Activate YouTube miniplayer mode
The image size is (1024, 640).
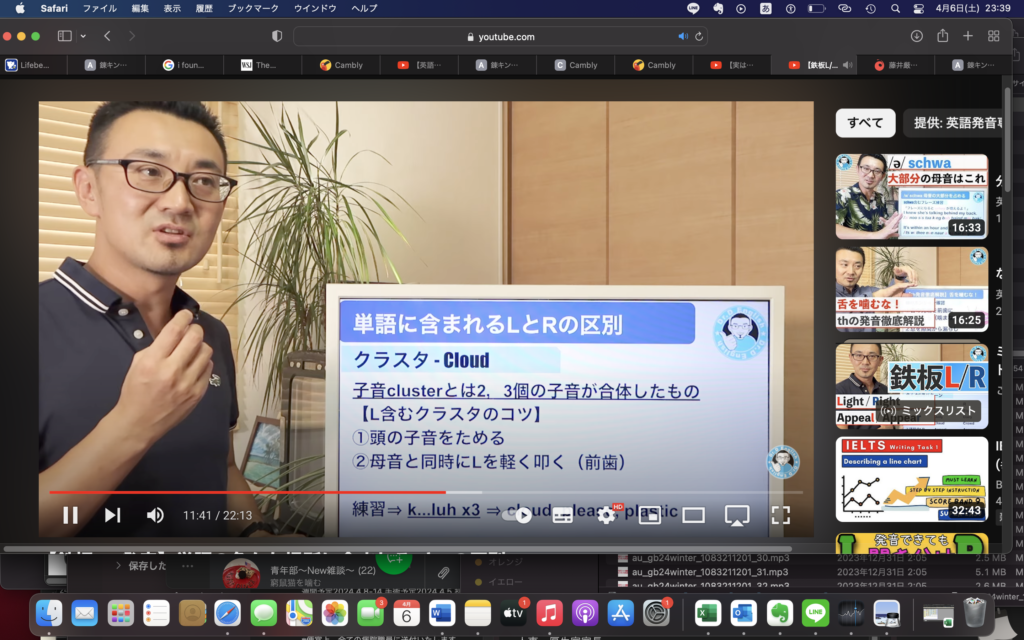[x=649, y=515]
